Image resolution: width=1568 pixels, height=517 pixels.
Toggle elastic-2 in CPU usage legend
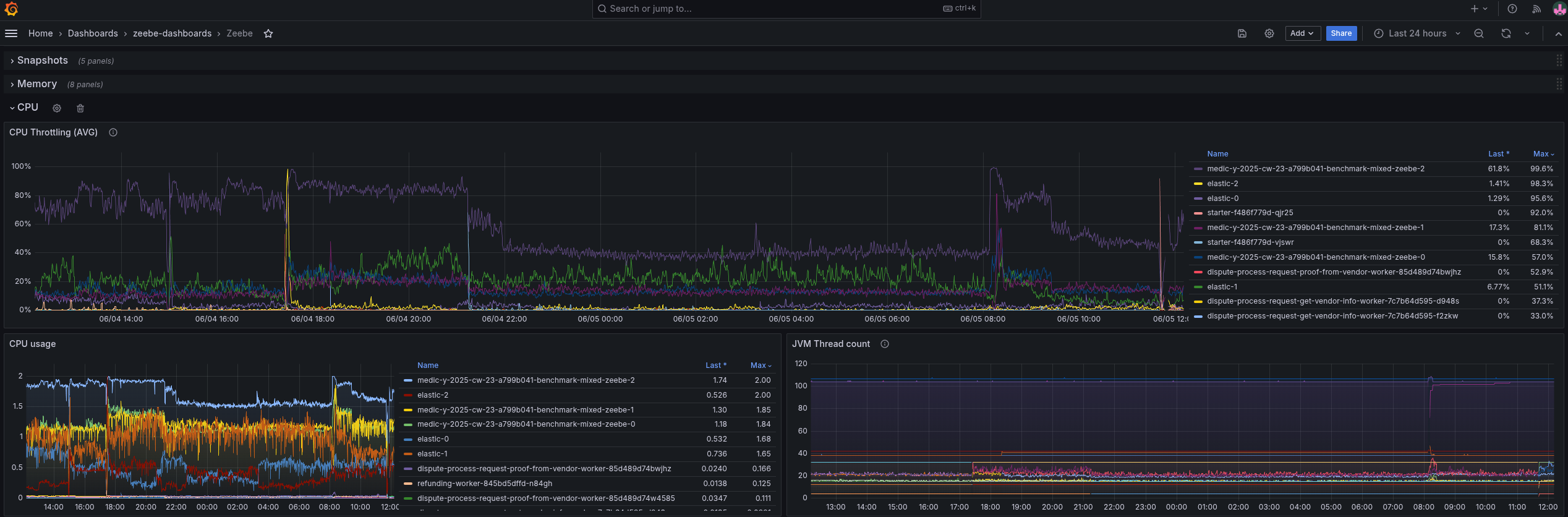(432, 395)
